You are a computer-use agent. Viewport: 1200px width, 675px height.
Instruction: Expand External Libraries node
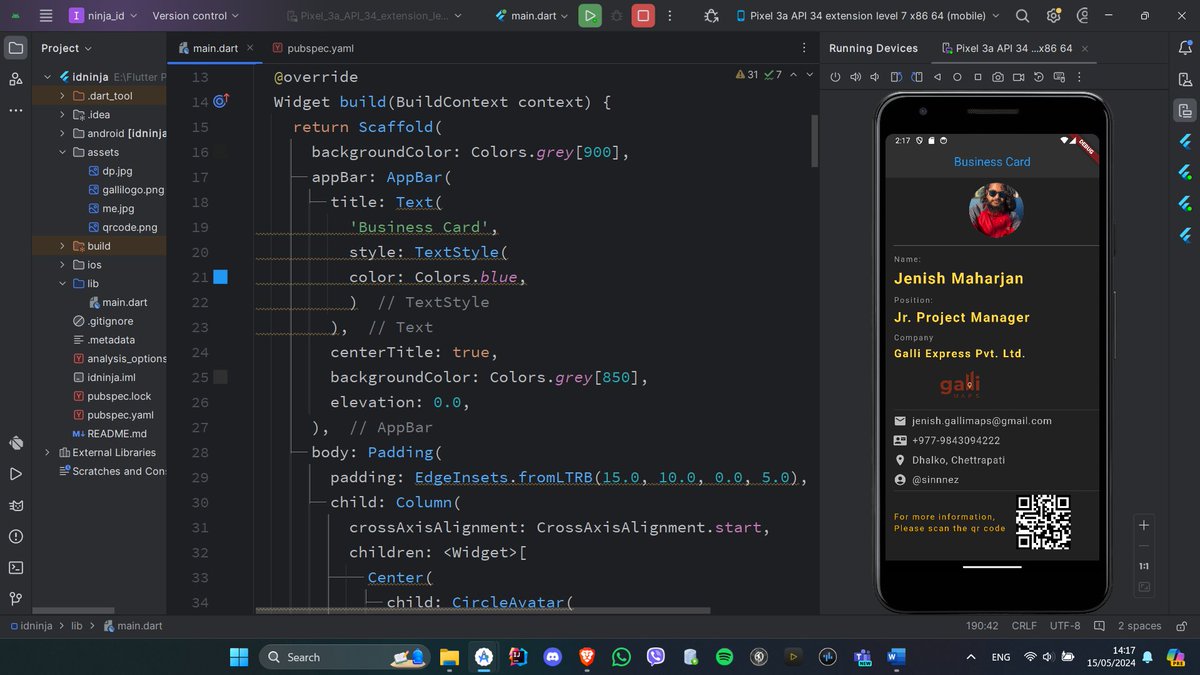[x=47, y=452]
